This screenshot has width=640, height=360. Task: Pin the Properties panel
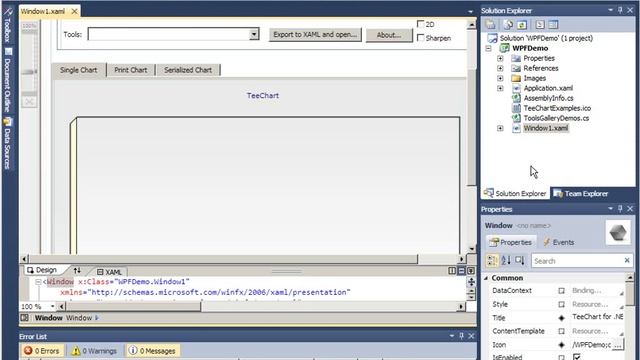tap(620, 209)
